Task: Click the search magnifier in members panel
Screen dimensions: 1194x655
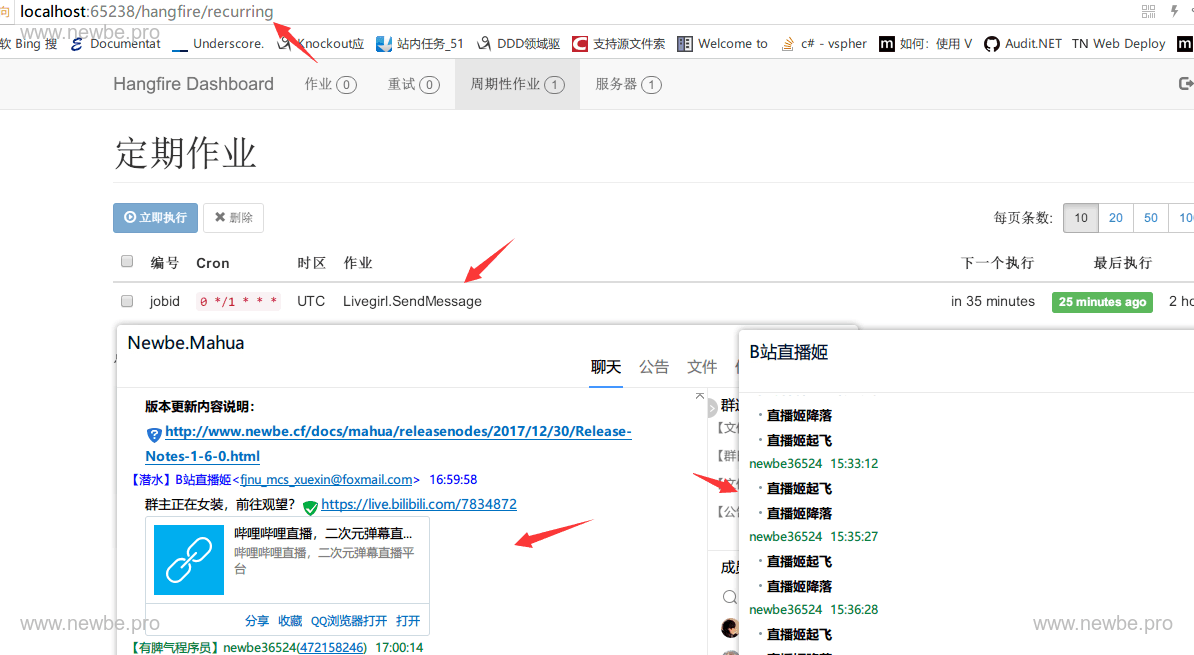Action: 730,598
